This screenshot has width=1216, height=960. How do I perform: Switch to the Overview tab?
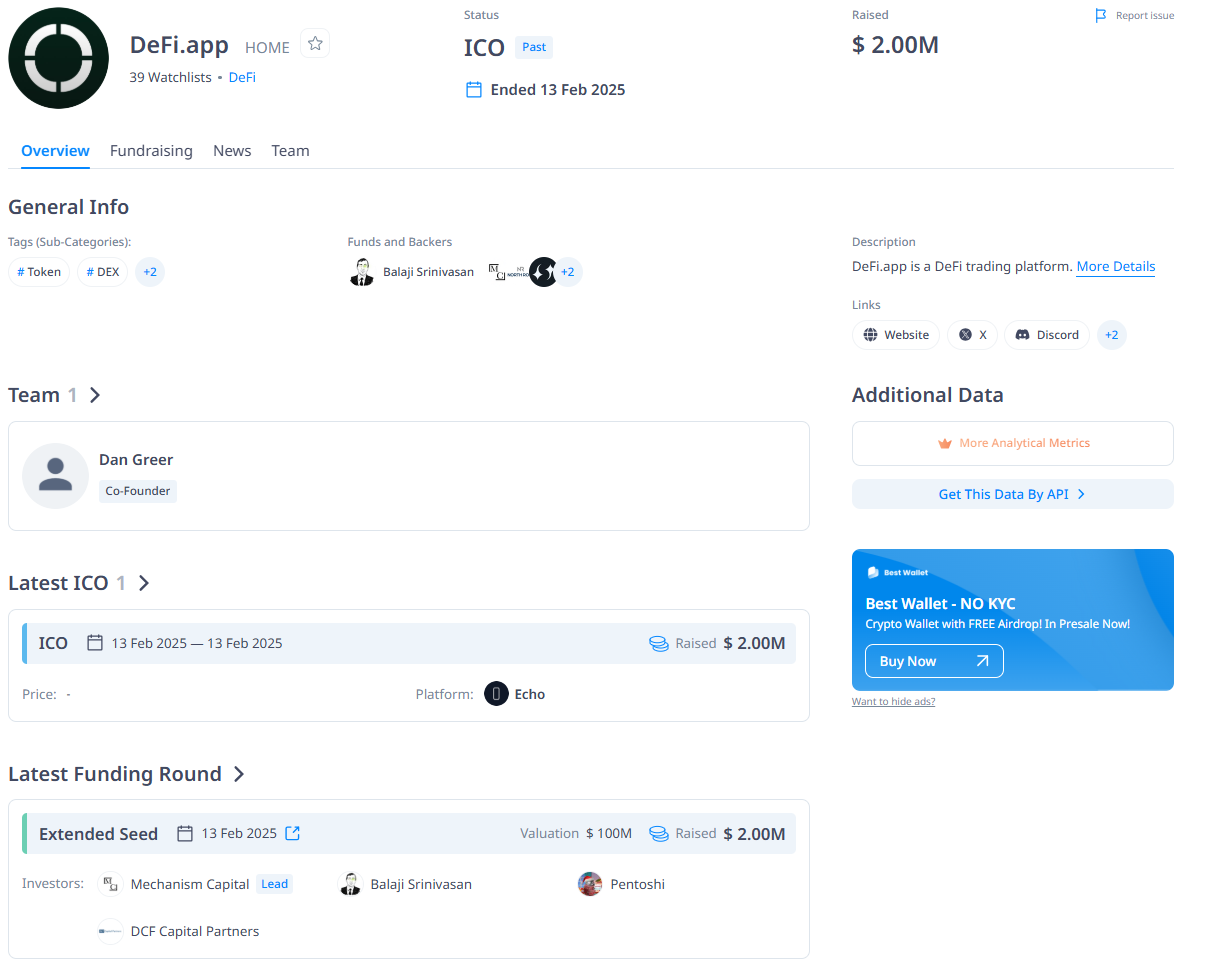[x=55, y=151]
